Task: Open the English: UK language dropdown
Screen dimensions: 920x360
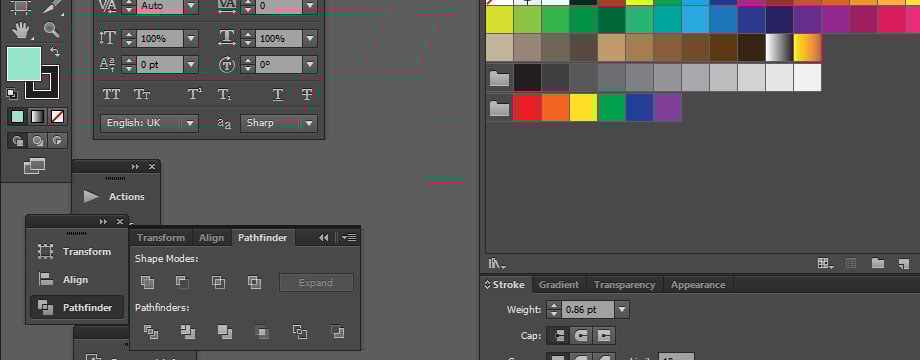Action: pyautogui.click(x=149, y=123)
